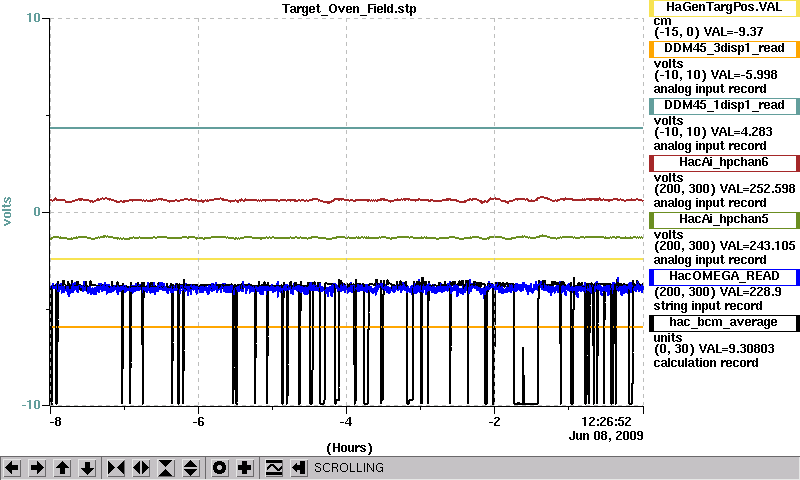
Task: Click the return-to-scrolling arrow icon
Action: 299,468
